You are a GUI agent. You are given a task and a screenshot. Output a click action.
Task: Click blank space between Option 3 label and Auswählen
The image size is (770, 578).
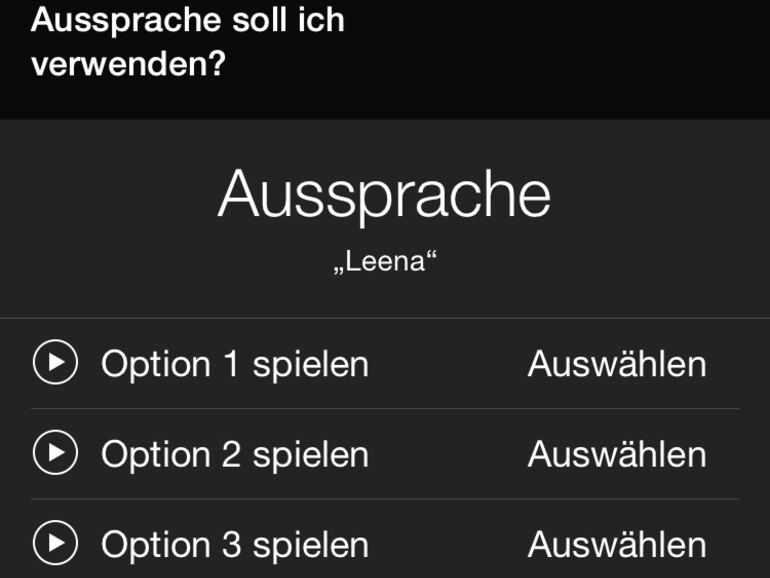(x=448, y=545)
